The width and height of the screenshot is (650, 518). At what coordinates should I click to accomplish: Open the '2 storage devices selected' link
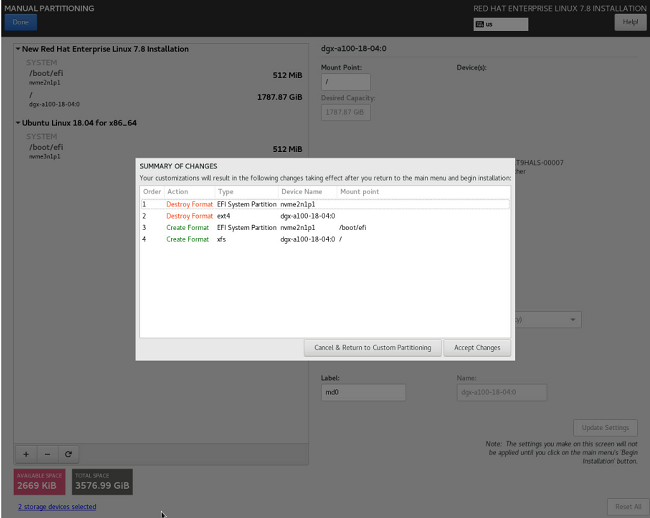point(57,507)
